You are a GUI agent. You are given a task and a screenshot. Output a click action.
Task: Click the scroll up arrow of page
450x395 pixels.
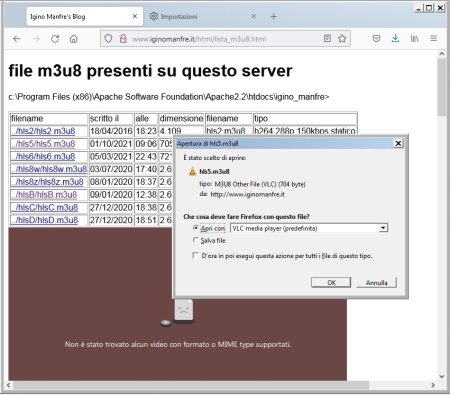pos(442,54)
